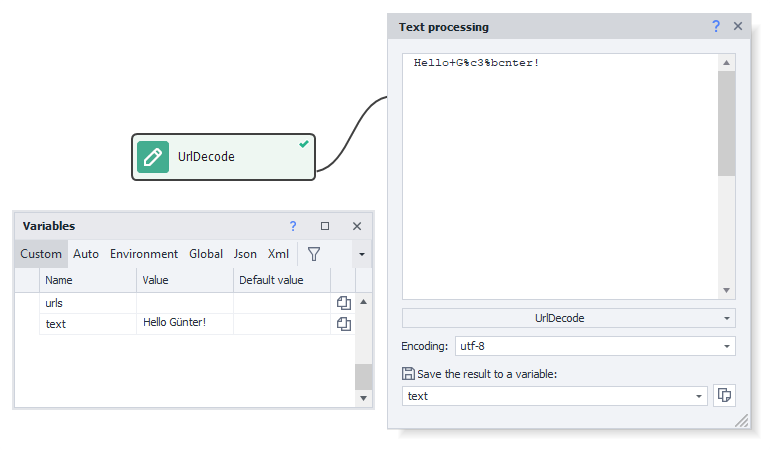Screen dimensions: 770x450
Task: Copy the urls variable row icon
Action: [x=343, y=302]
